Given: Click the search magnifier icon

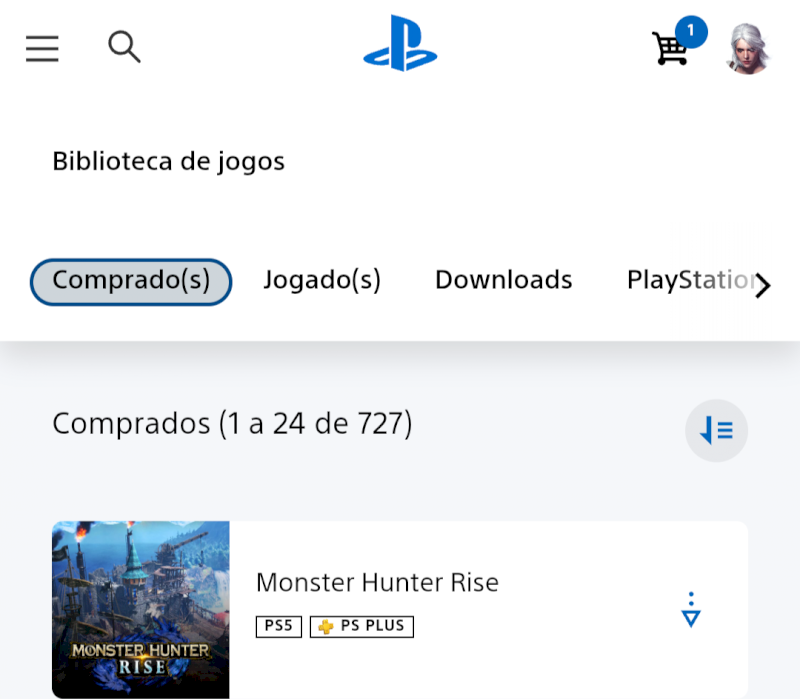Looking at the screenshot, I should [124, 46].
